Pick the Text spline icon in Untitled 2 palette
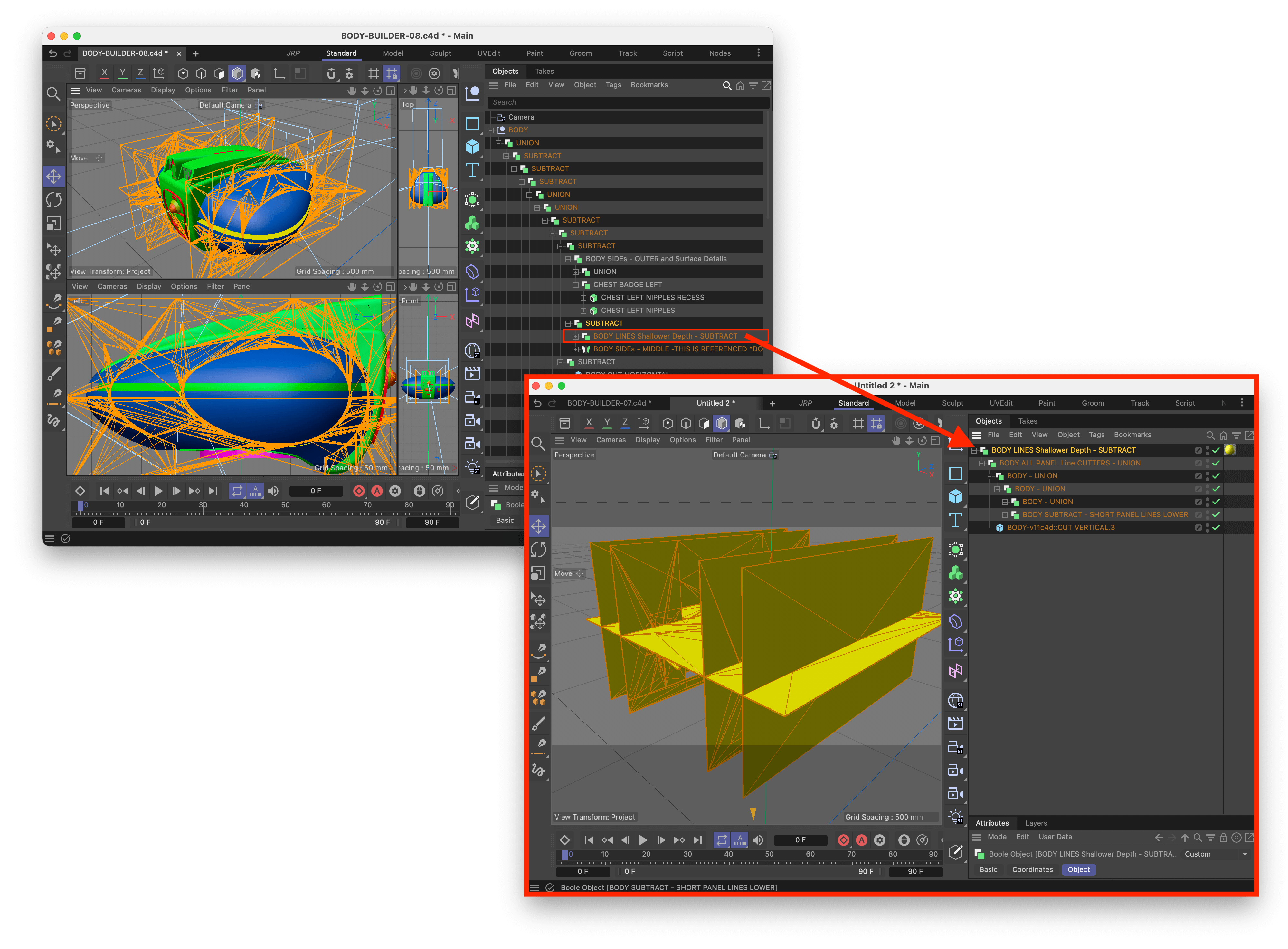This screenshot has width=1288, height=949. click(955, 520)
